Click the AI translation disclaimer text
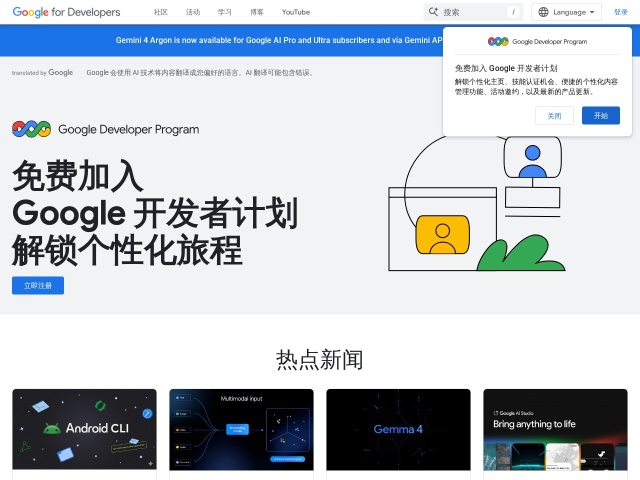Image resolution: width=640 pixels, height=480 pixels. click(200, 73)
